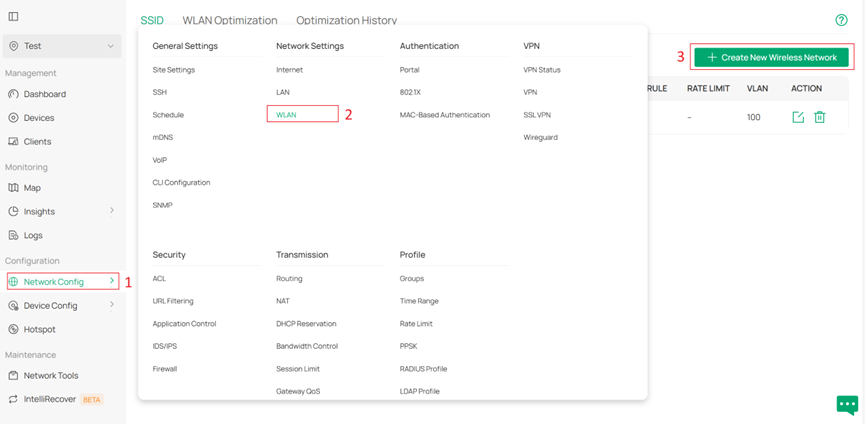Click Create New Wireless Network button
The image size is (865, 424).
(771, 57)
